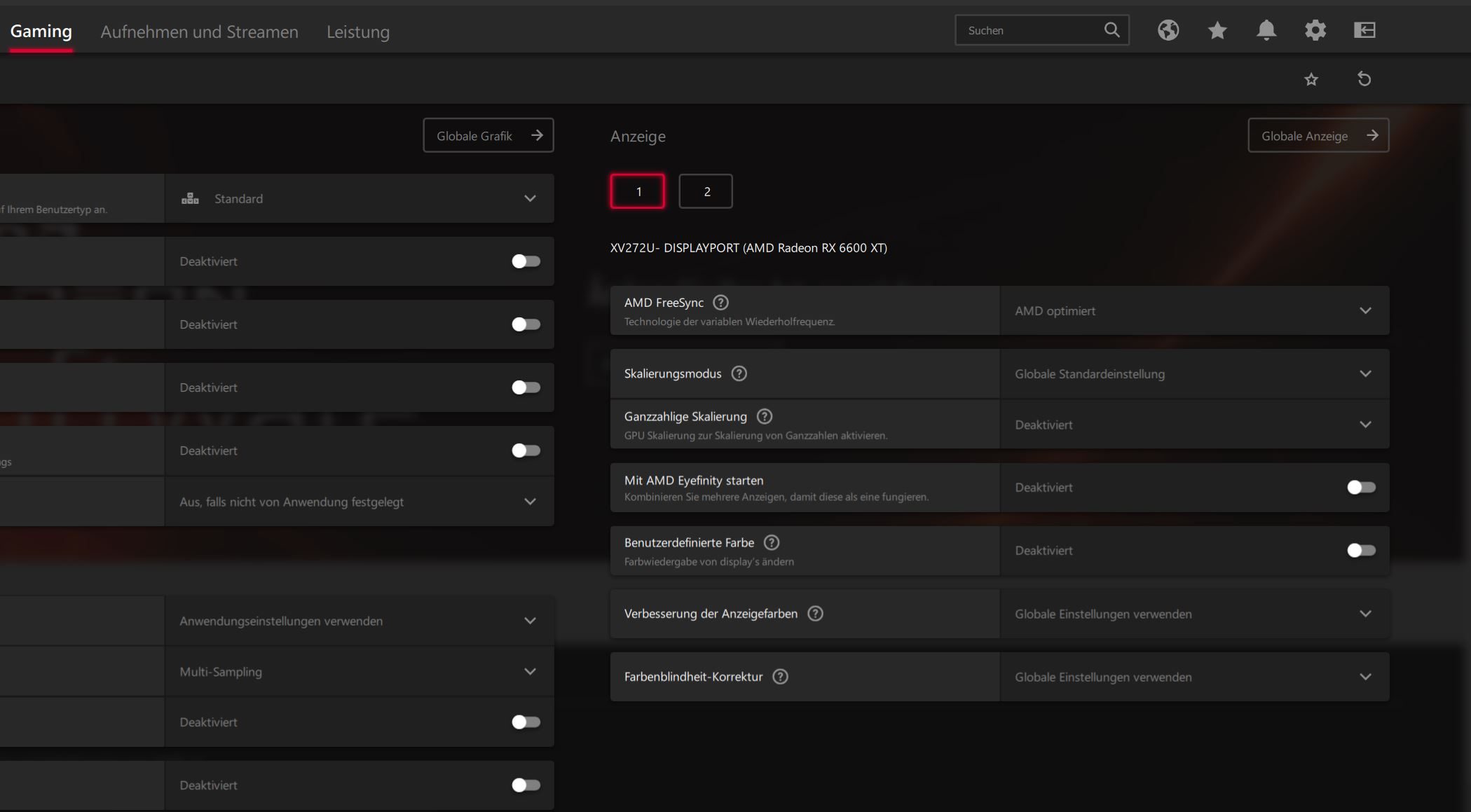Click Globale Anzeige button

(1318, 136)
